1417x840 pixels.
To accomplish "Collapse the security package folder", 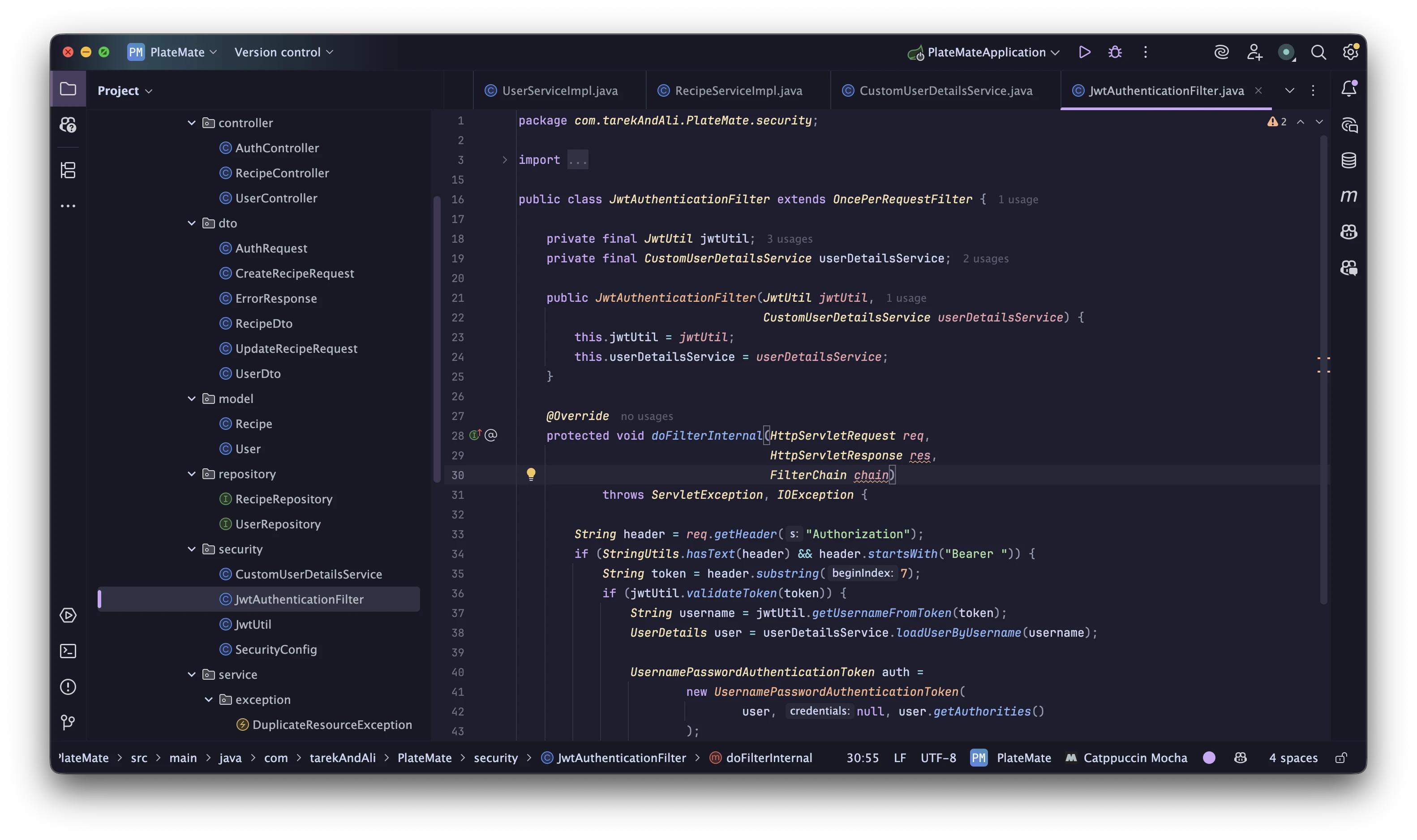I will pyautogui.click(x=191, y=549).
